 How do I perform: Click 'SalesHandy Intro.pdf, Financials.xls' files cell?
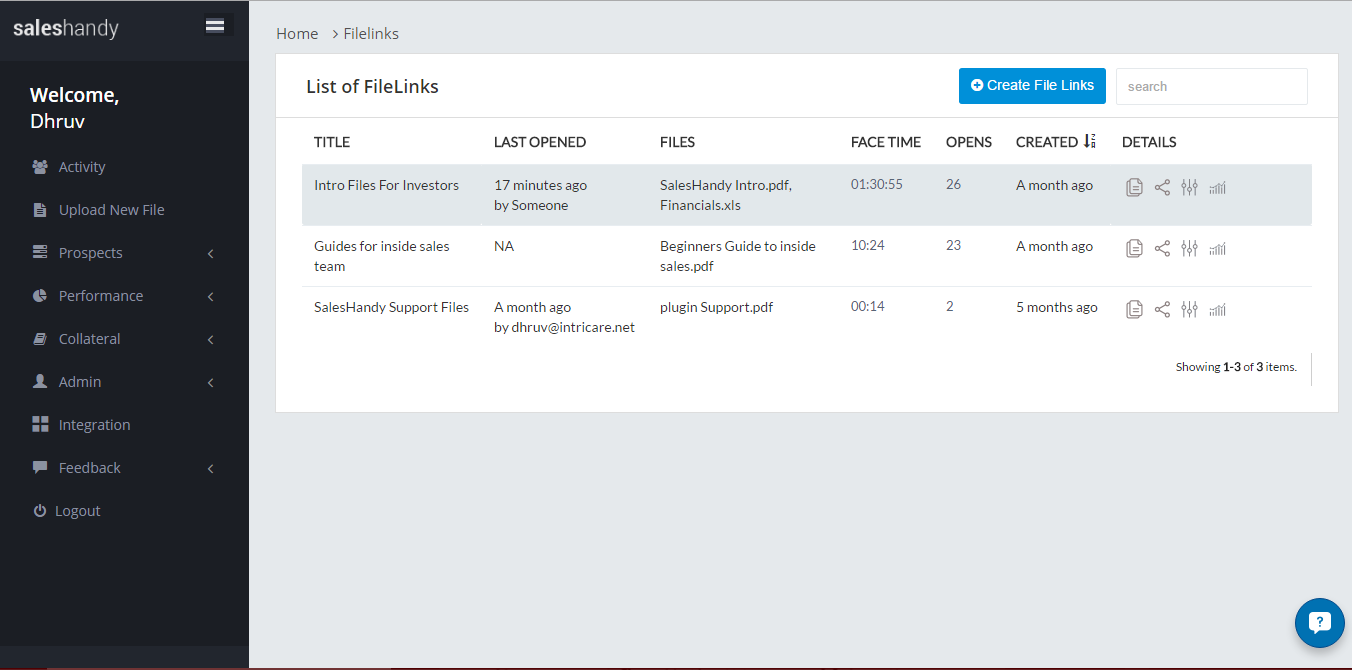click(726, 195)
